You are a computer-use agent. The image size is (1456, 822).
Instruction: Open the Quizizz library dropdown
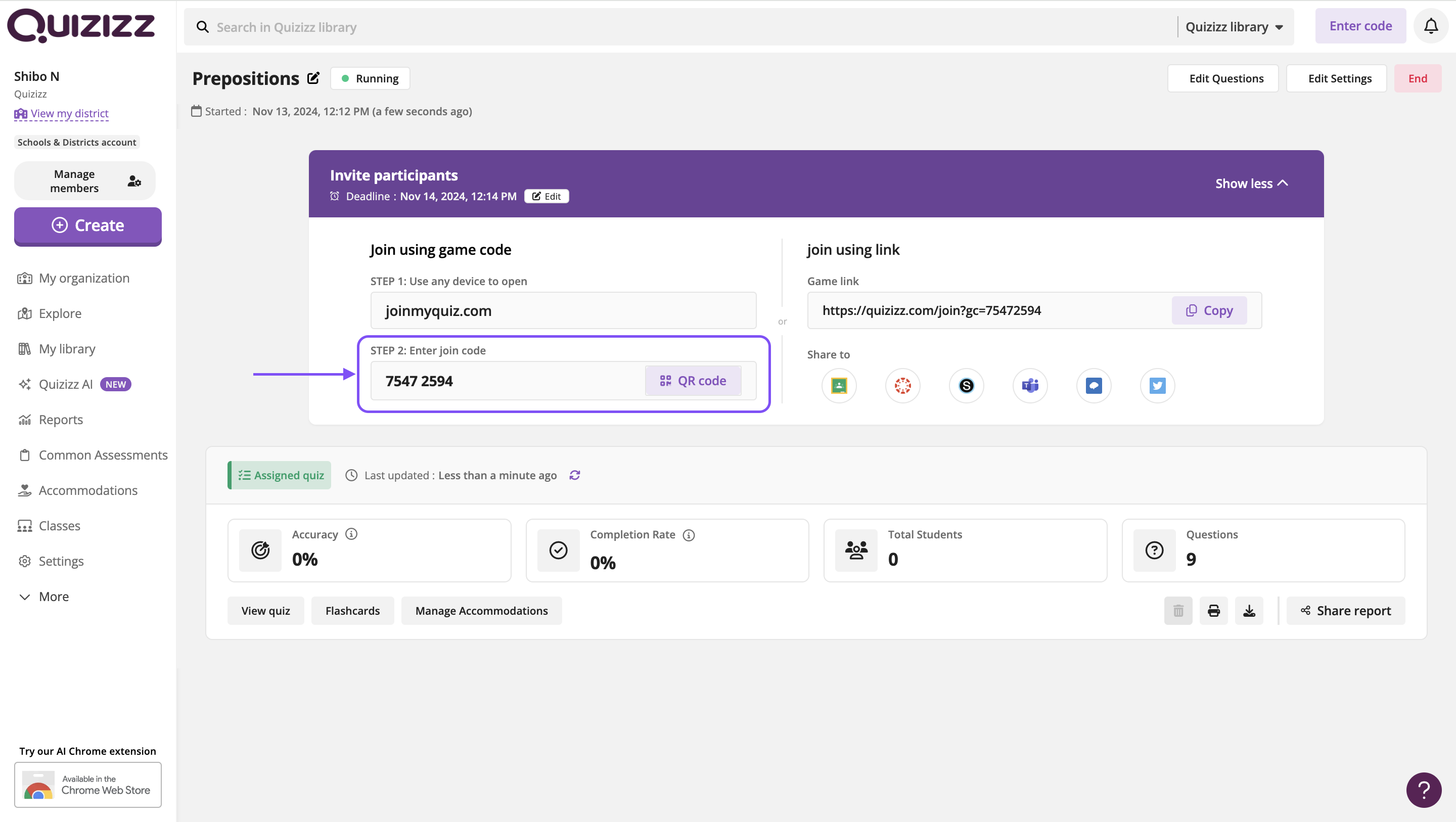1235,27
